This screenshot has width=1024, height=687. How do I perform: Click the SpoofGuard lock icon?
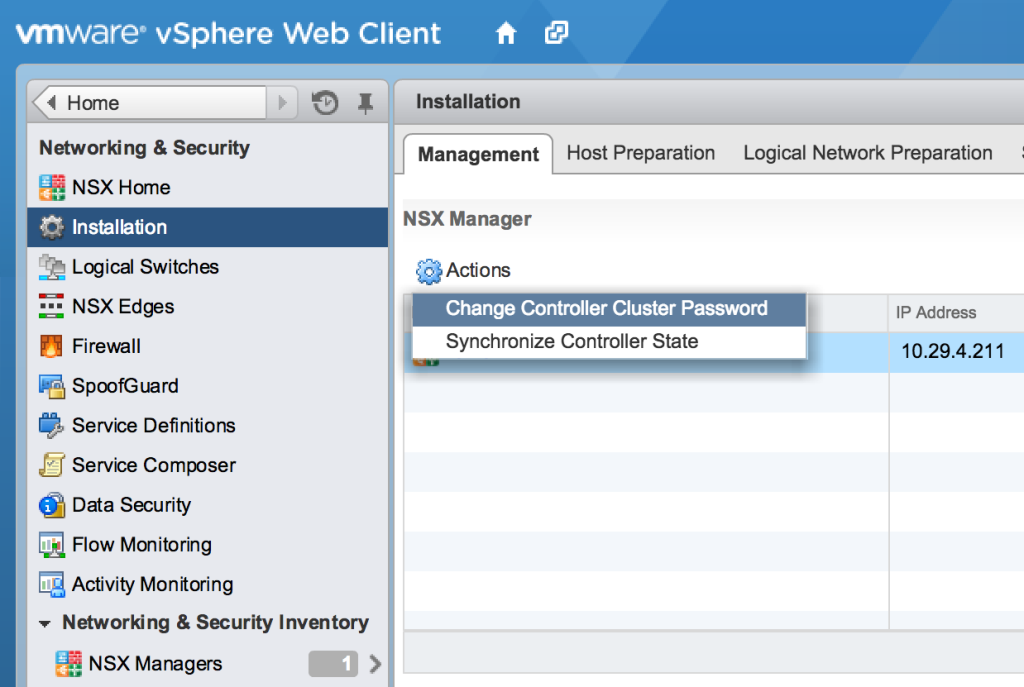[x=52, y=386]
